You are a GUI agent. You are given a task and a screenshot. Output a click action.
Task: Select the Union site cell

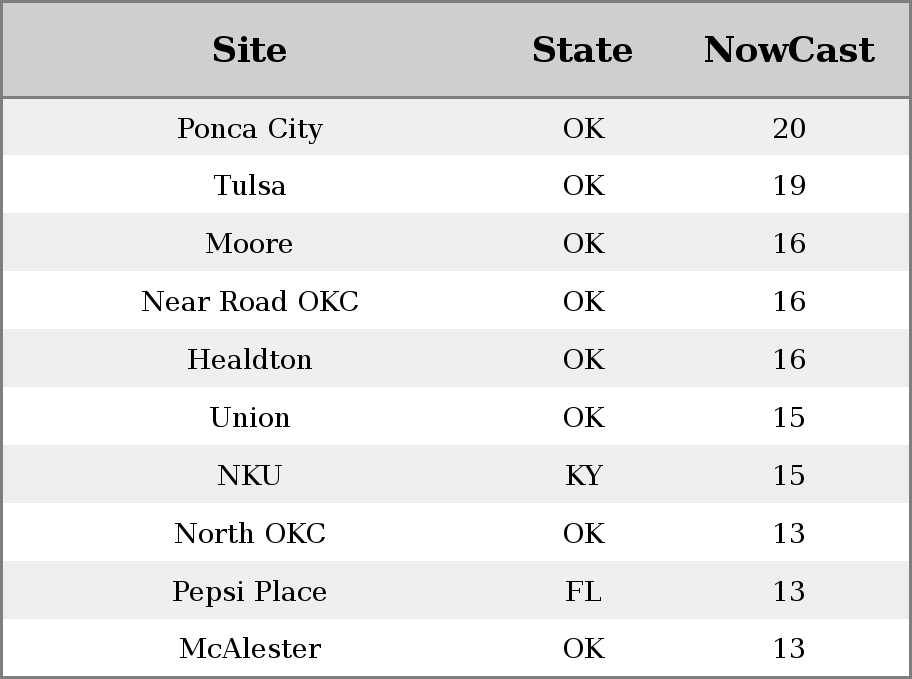click(x=250, y=417)
